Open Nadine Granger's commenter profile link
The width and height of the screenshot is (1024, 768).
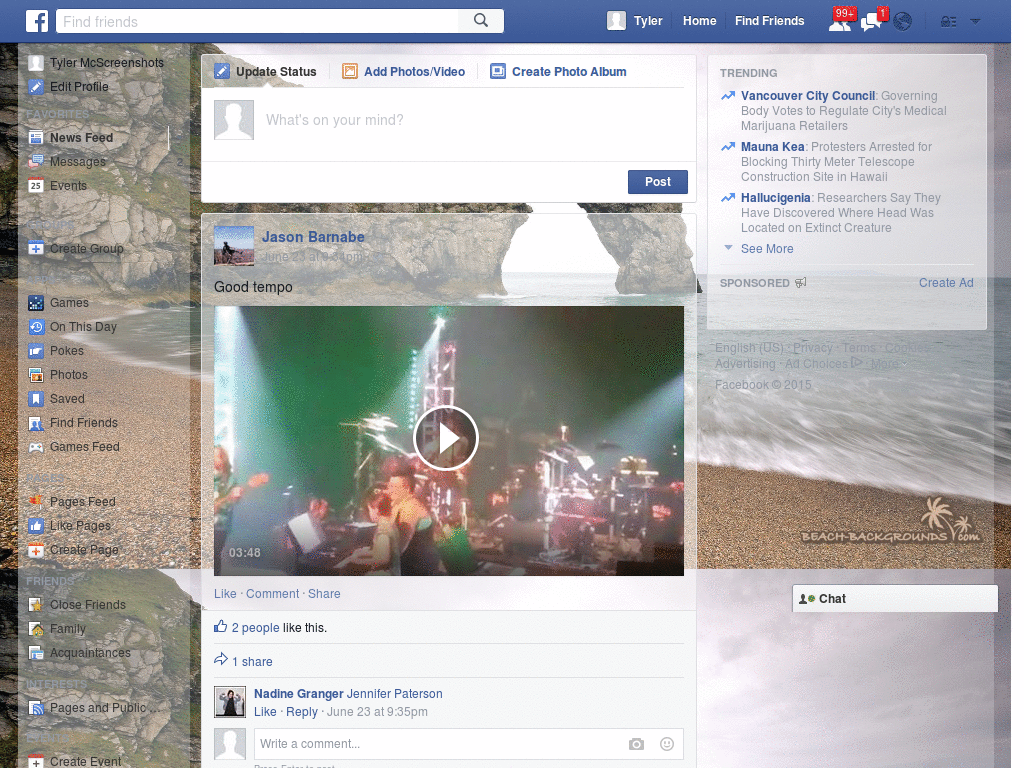(x=298, y=694)
